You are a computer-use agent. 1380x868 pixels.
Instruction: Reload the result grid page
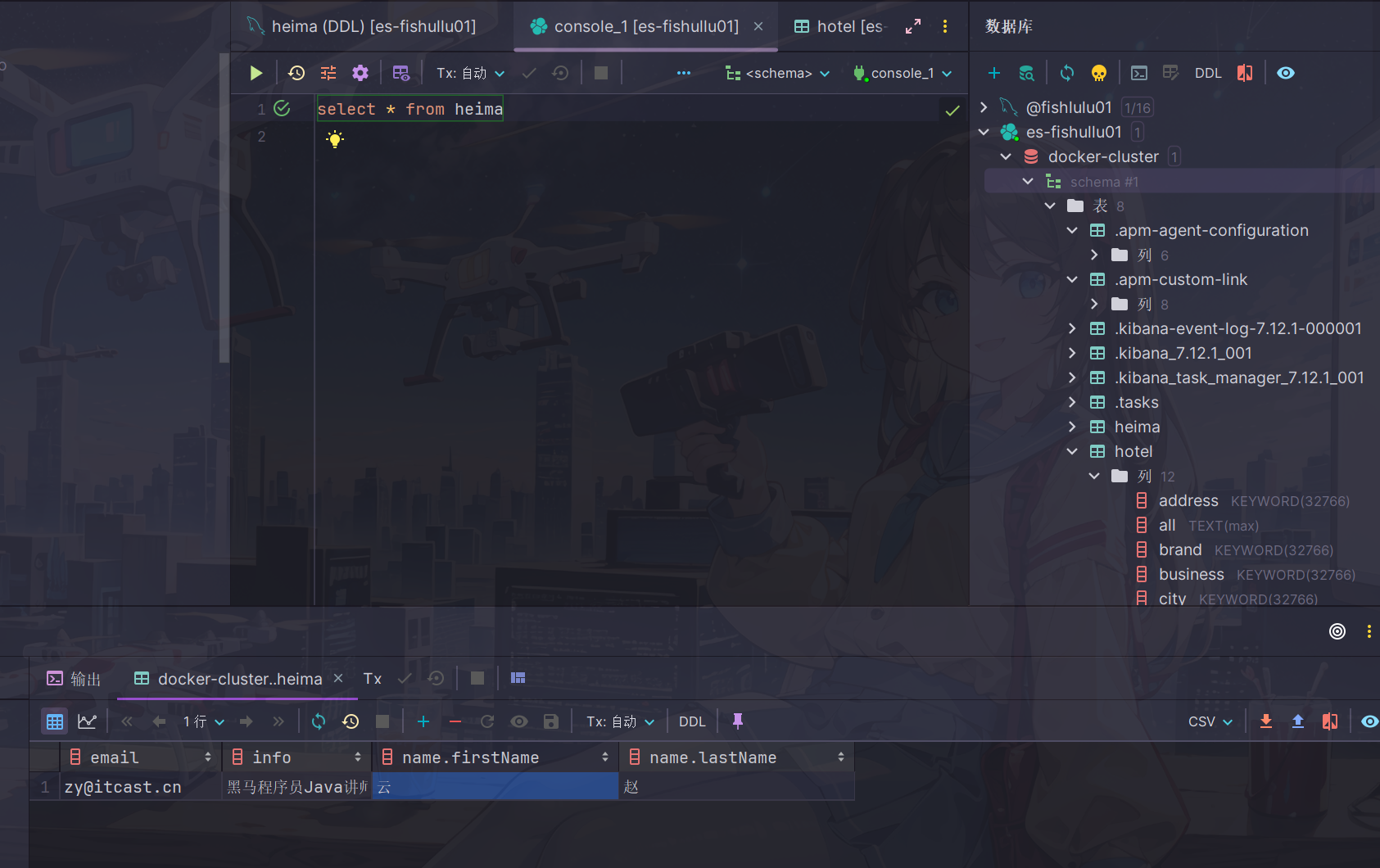[x=319, y=721]
